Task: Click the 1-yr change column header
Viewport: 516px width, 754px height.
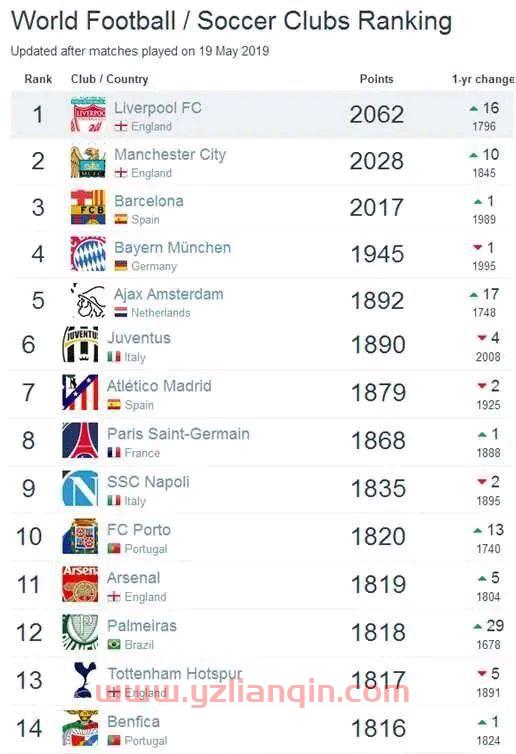Action: [x=483, y=79]
